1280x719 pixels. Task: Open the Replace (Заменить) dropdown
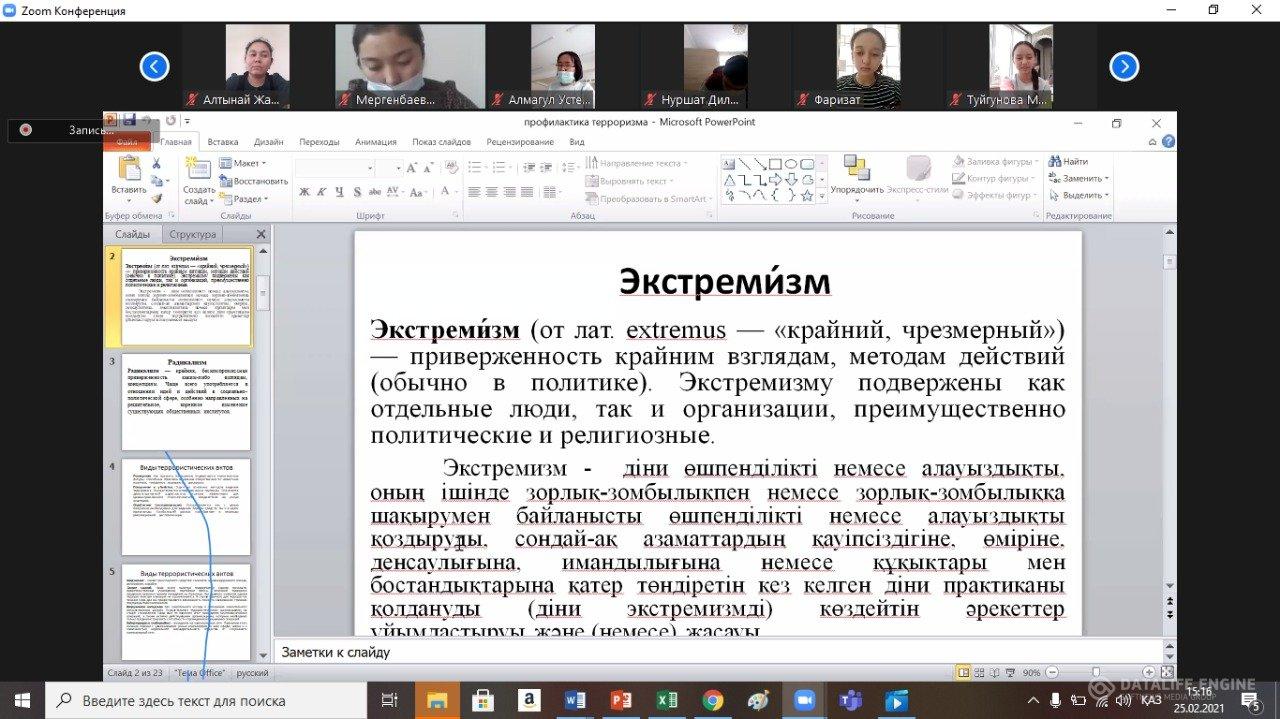(x=1078, y=178)
